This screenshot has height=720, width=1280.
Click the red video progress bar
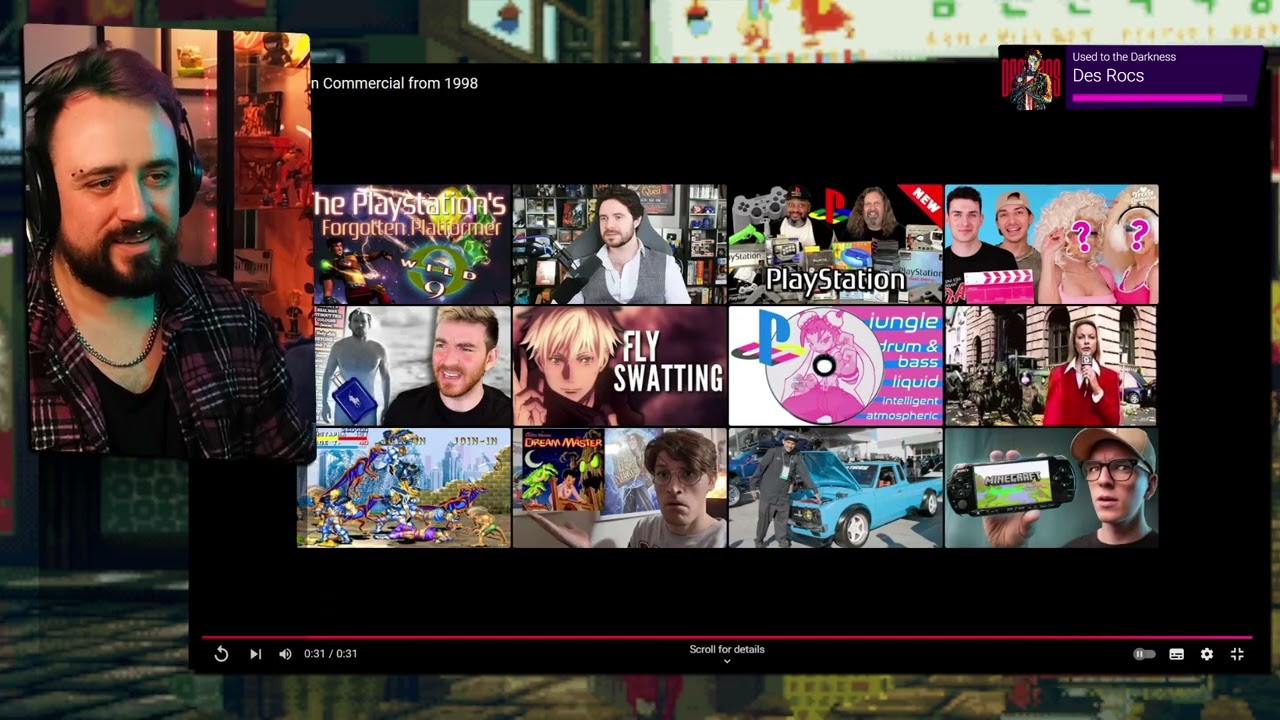pyautogui.click(x=727, y=637)
